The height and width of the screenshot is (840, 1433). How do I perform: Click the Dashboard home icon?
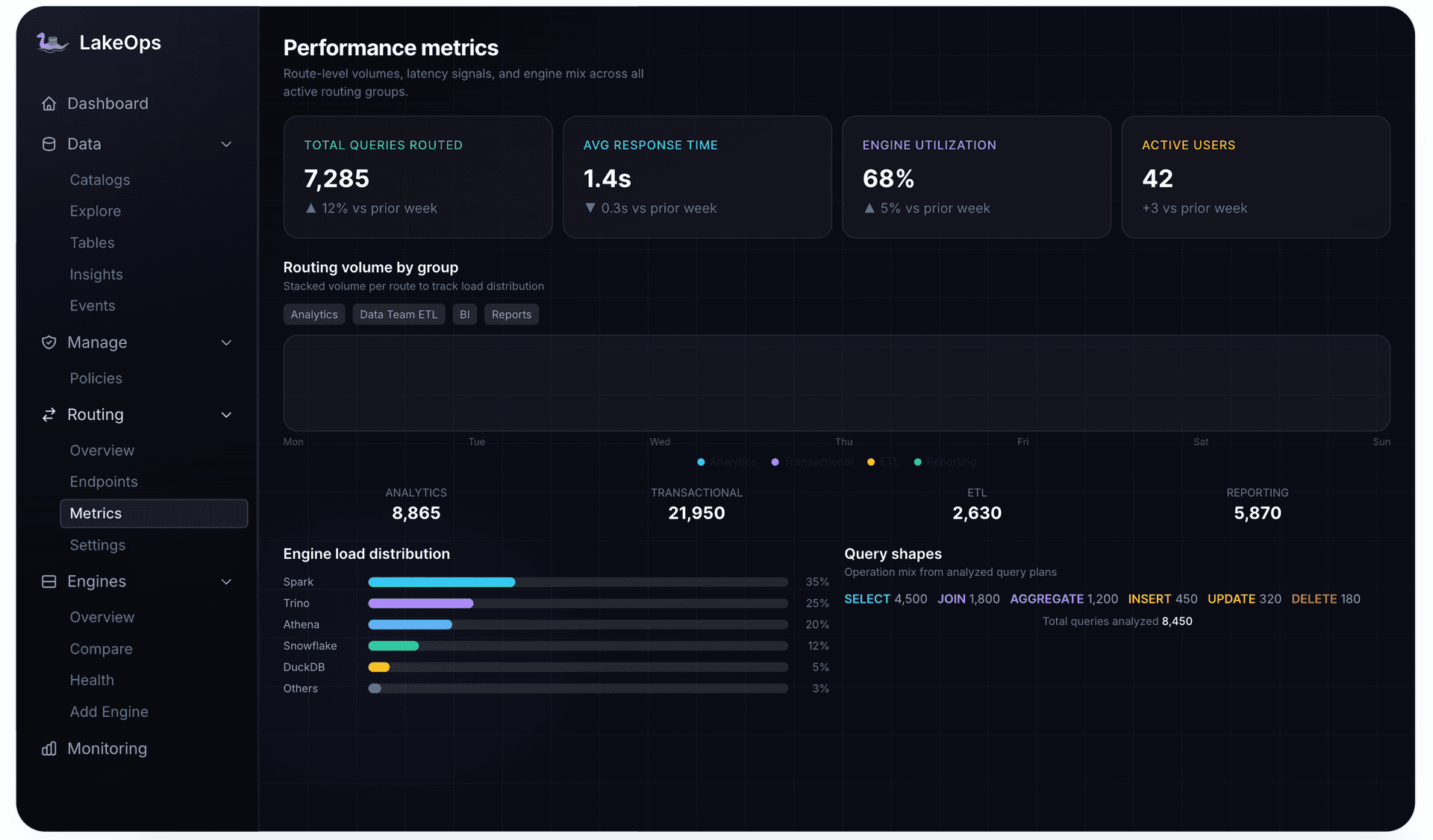click(x=49, y=104)
